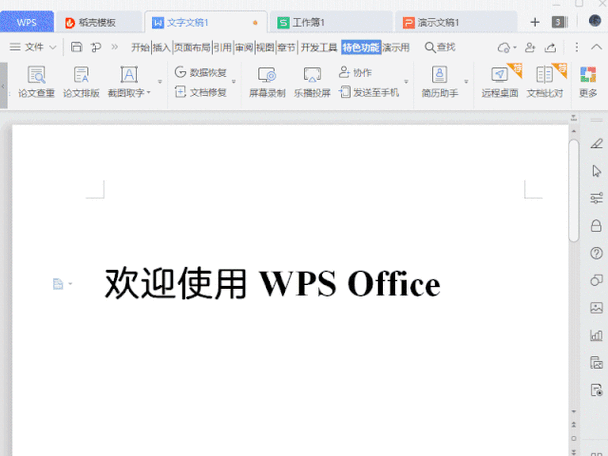This screenshot has height=456, width=608.
Task: Click the selection cursor icon in sidebar
Action: [x=596, y=171]
